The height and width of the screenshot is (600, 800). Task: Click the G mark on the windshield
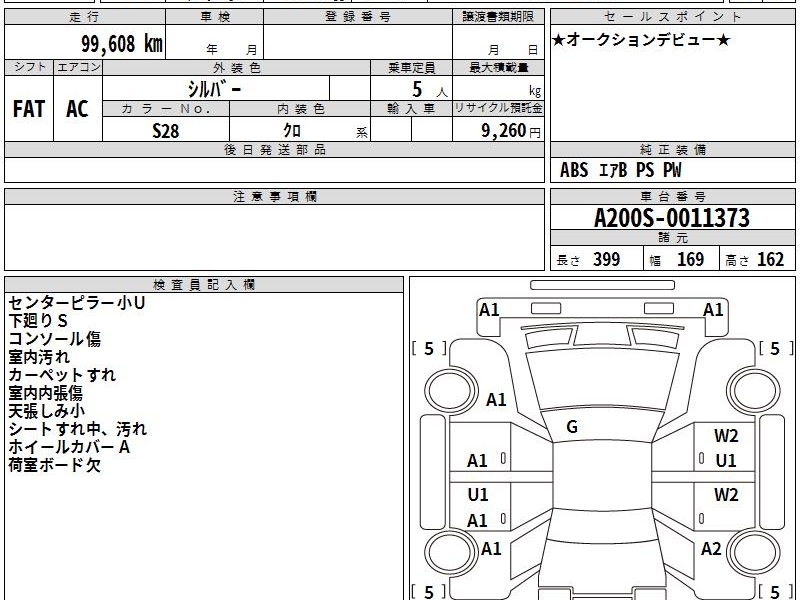click(572, 427)
